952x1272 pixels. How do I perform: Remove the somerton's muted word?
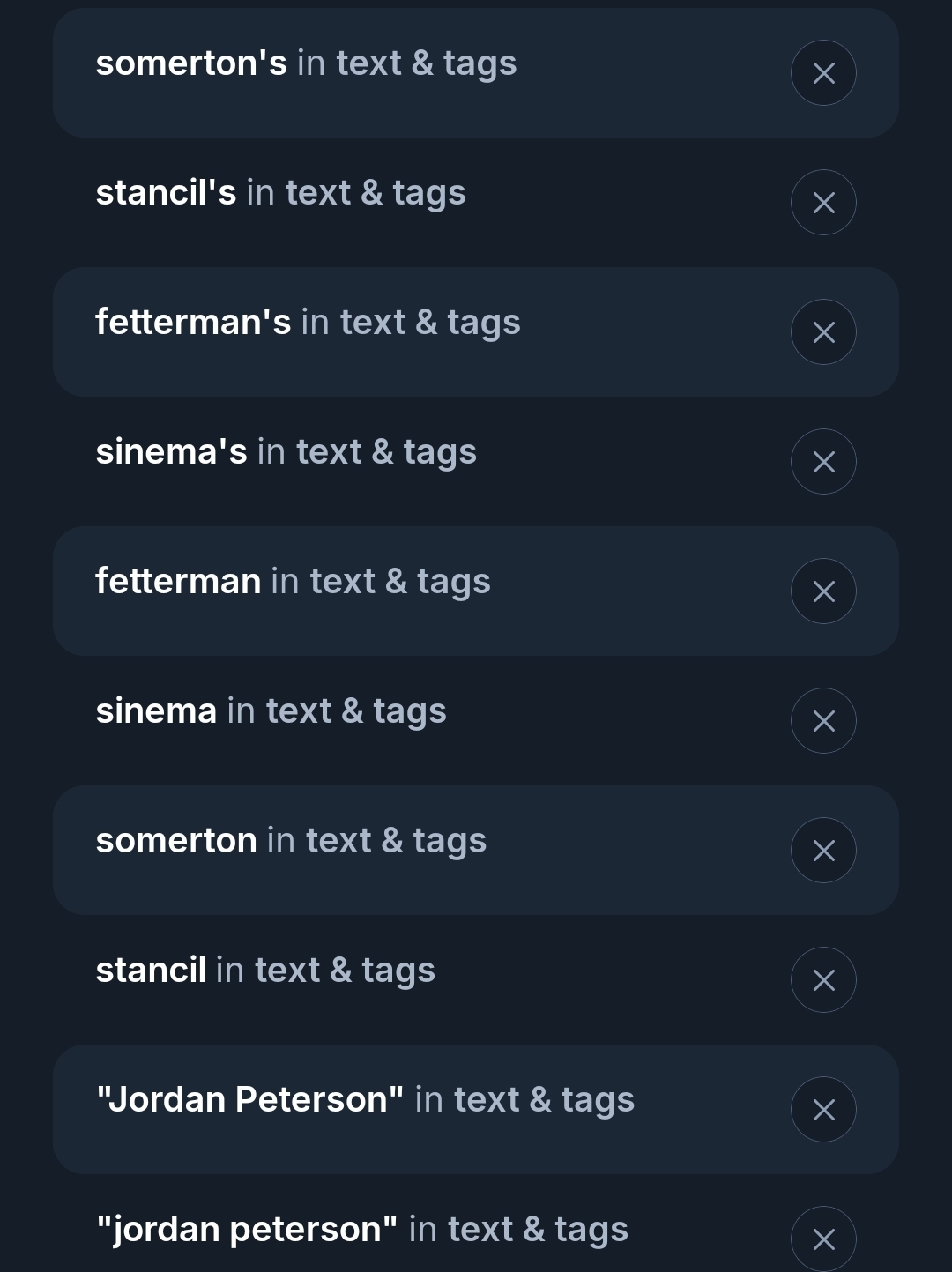(x=823, y=73)
